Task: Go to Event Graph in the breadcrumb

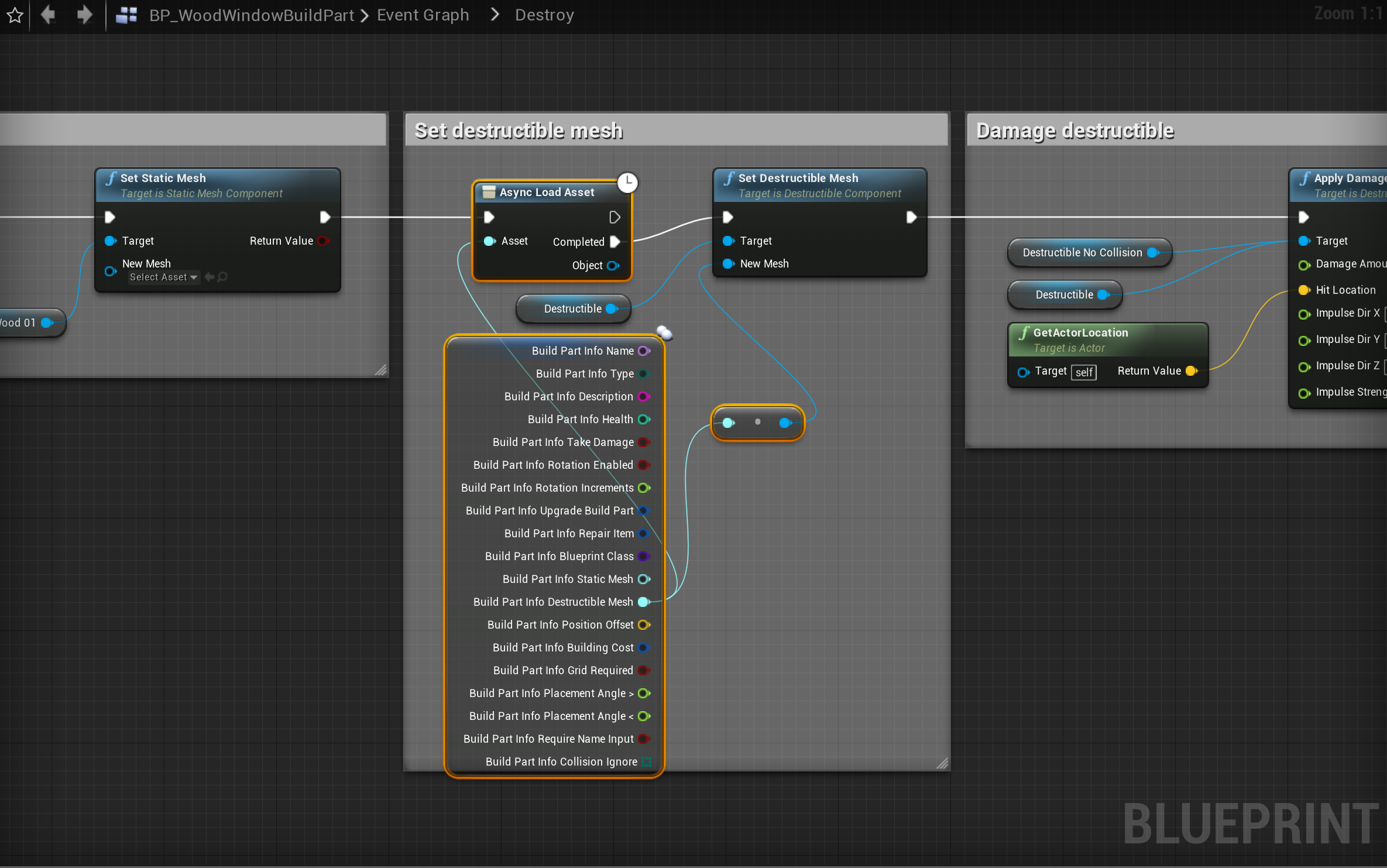Action: pos(423,15)
